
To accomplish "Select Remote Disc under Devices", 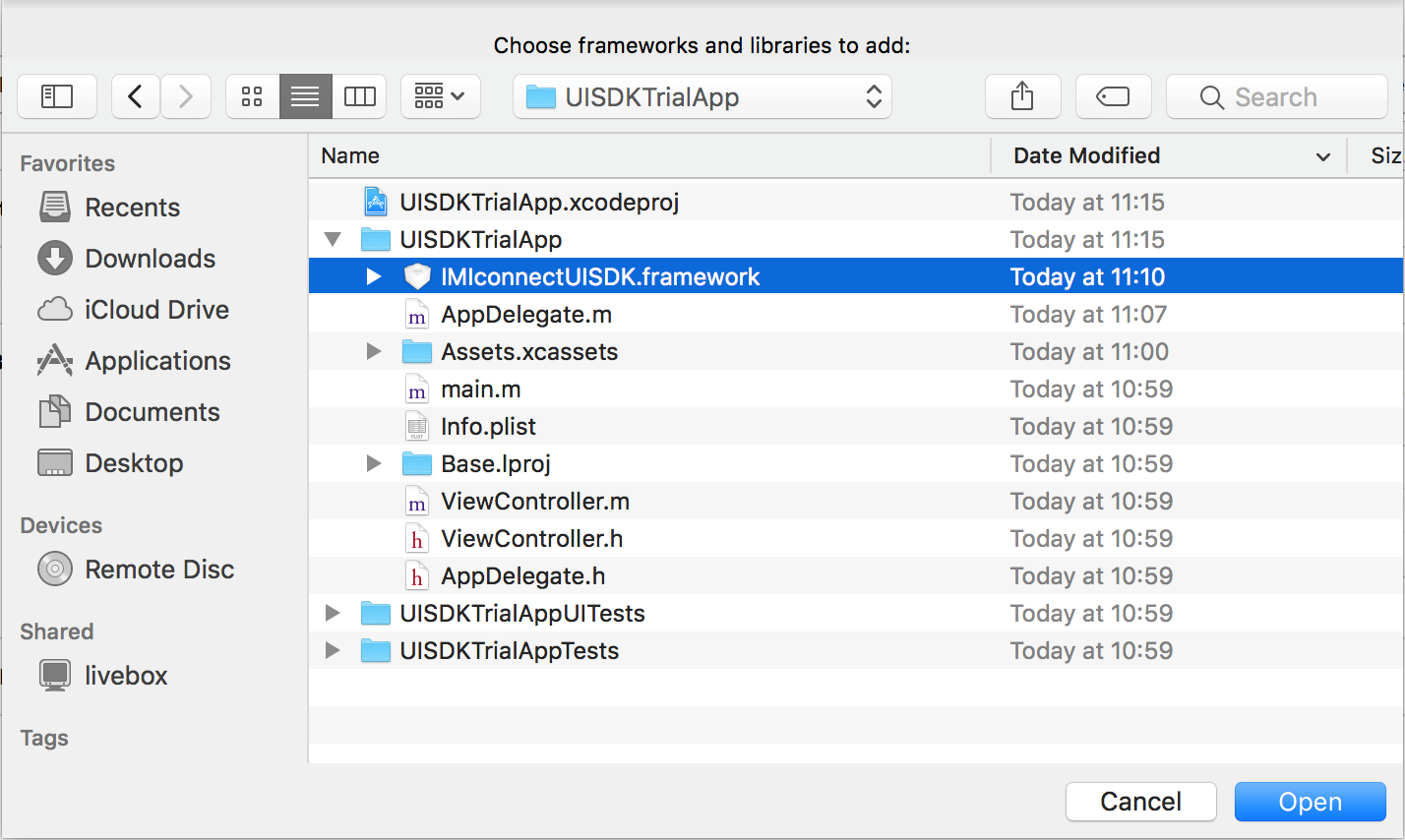I will [136, 570].
